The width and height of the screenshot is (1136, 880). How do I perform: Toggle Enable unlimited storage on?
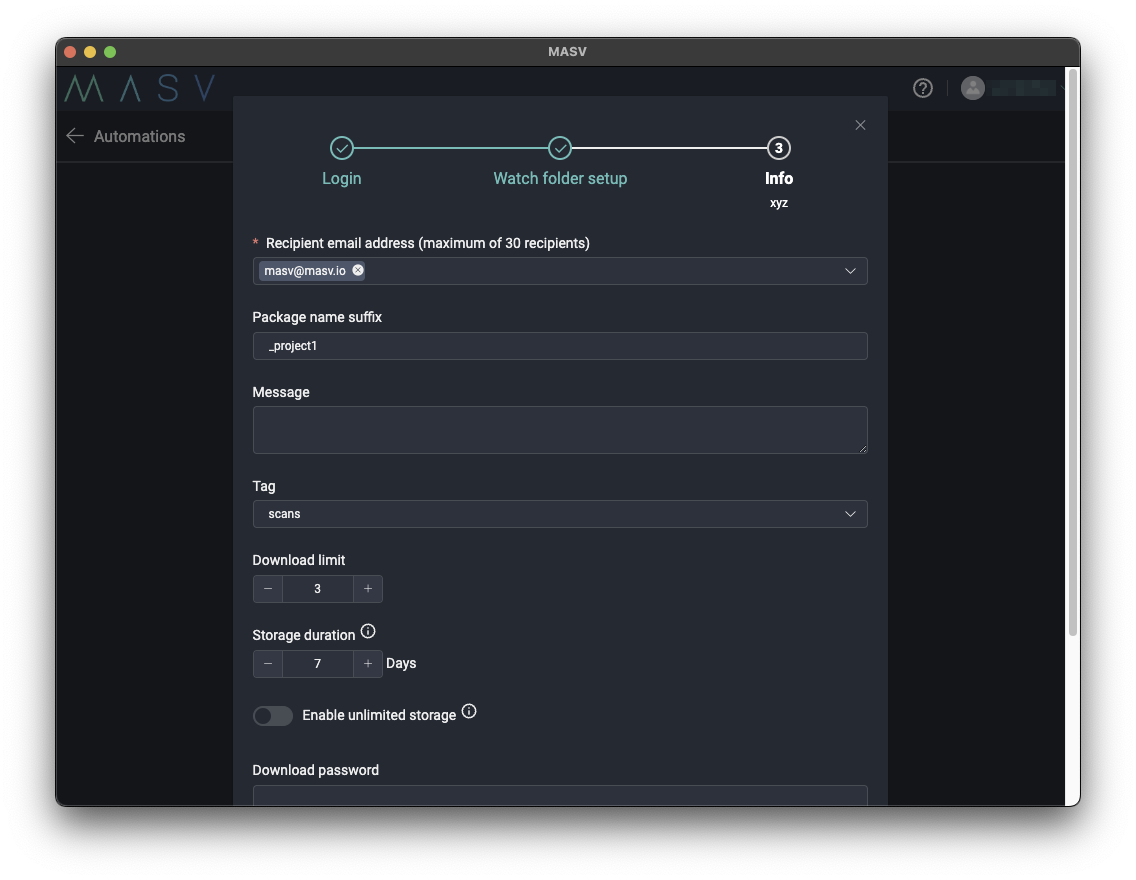click(x=272, y=715)
